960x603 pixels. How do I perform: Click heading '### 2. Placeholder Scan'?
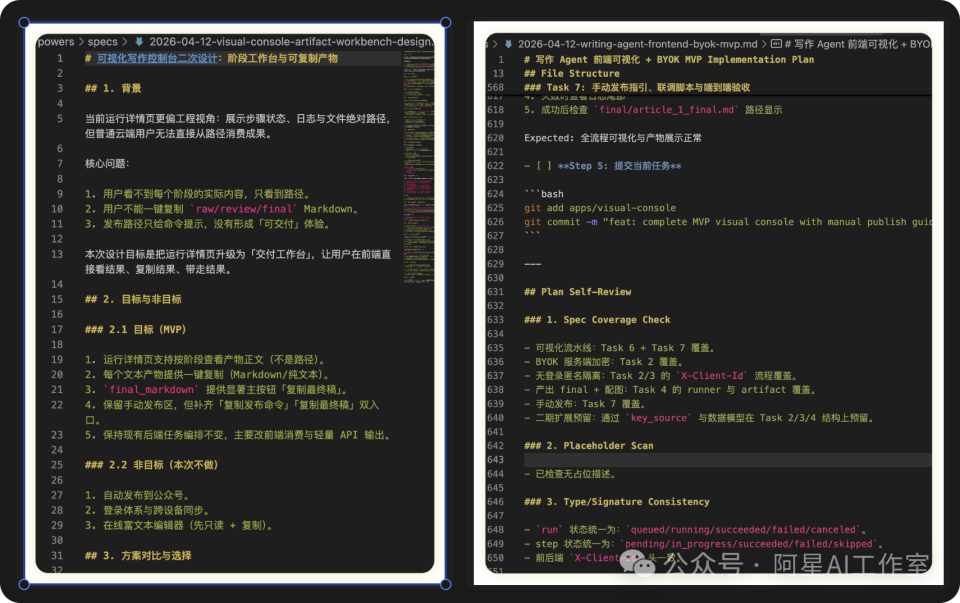[x=588, y=446]
